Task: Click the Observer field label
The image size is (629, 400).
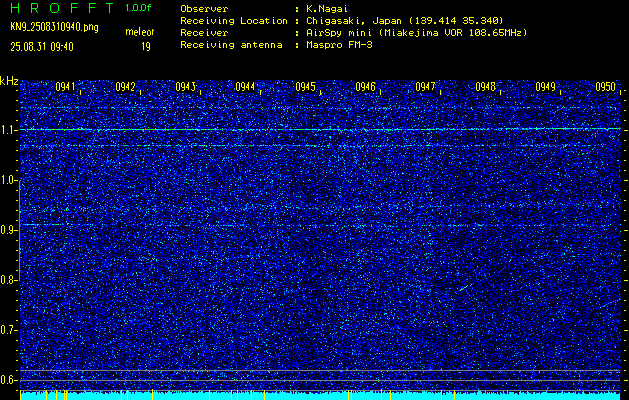Action: [x=204, y=8]
